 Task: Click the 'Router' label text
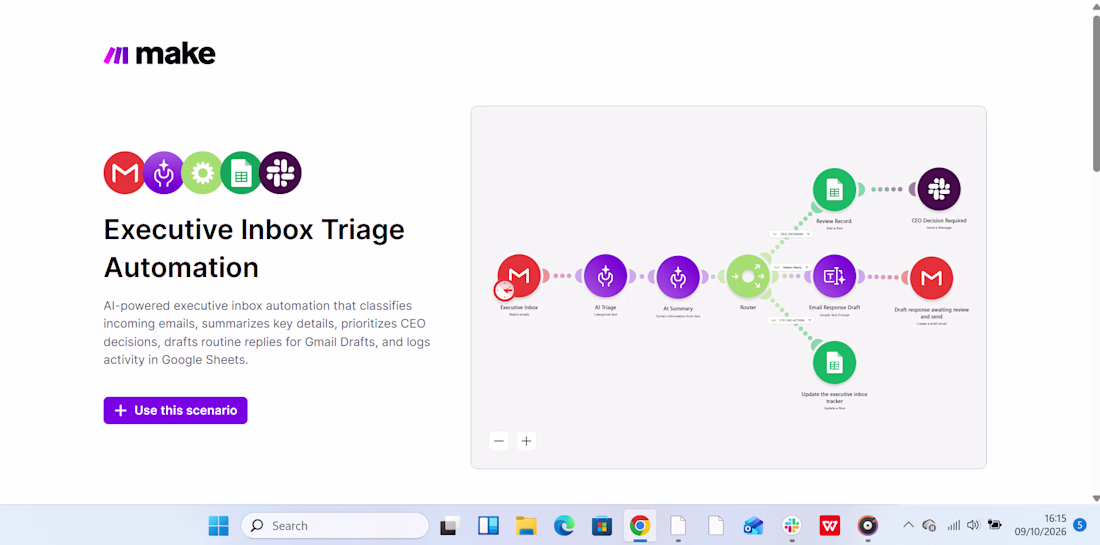click(748, 307)
